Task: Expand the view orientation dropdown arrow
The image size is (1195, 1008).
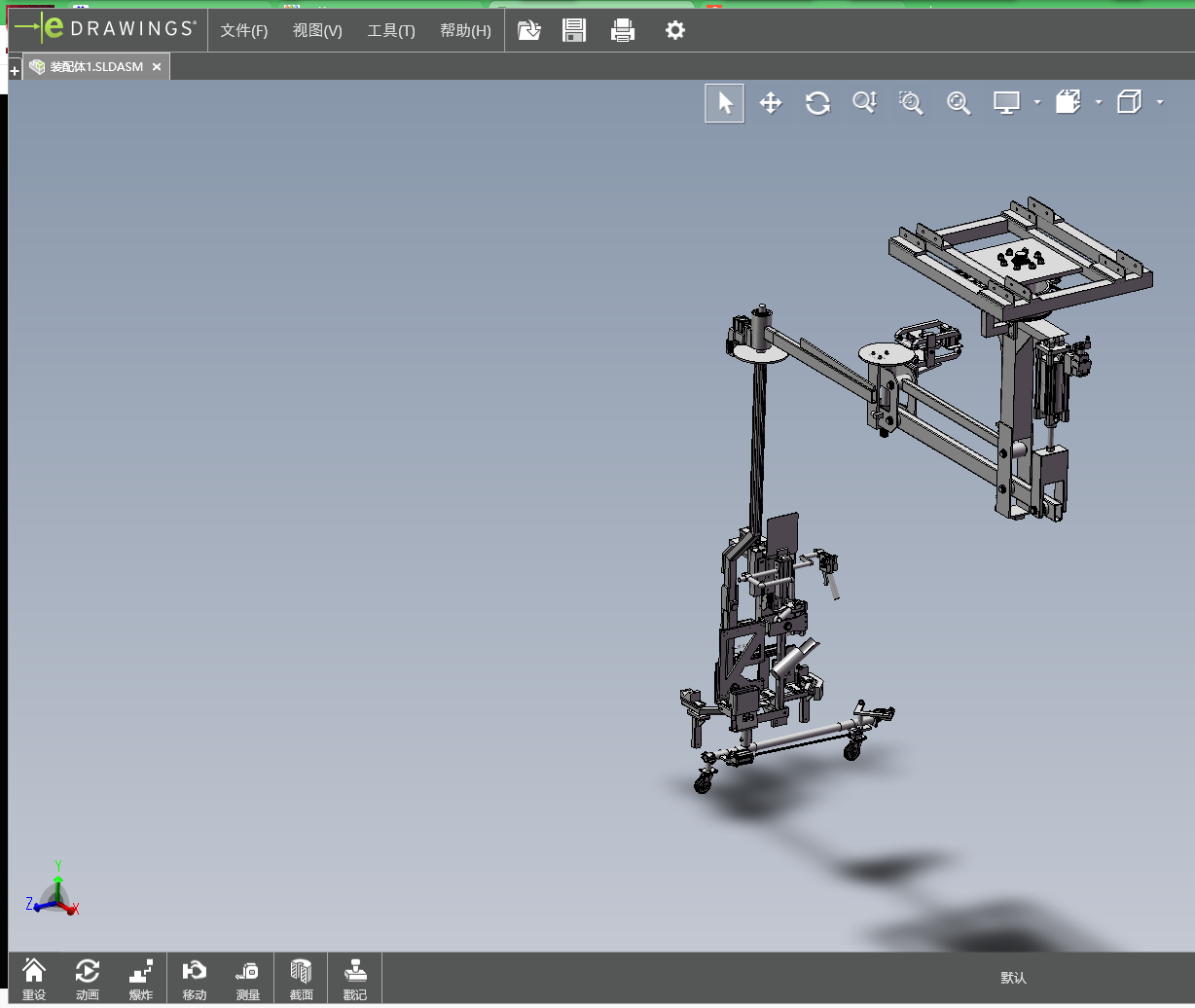Action: [x=1099, y=102]
